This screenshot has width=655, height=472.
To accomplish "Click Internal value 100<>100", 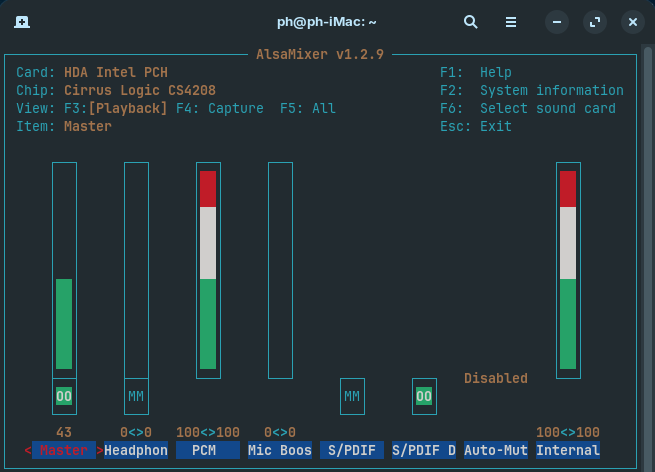I will click(x=568, y=432).
